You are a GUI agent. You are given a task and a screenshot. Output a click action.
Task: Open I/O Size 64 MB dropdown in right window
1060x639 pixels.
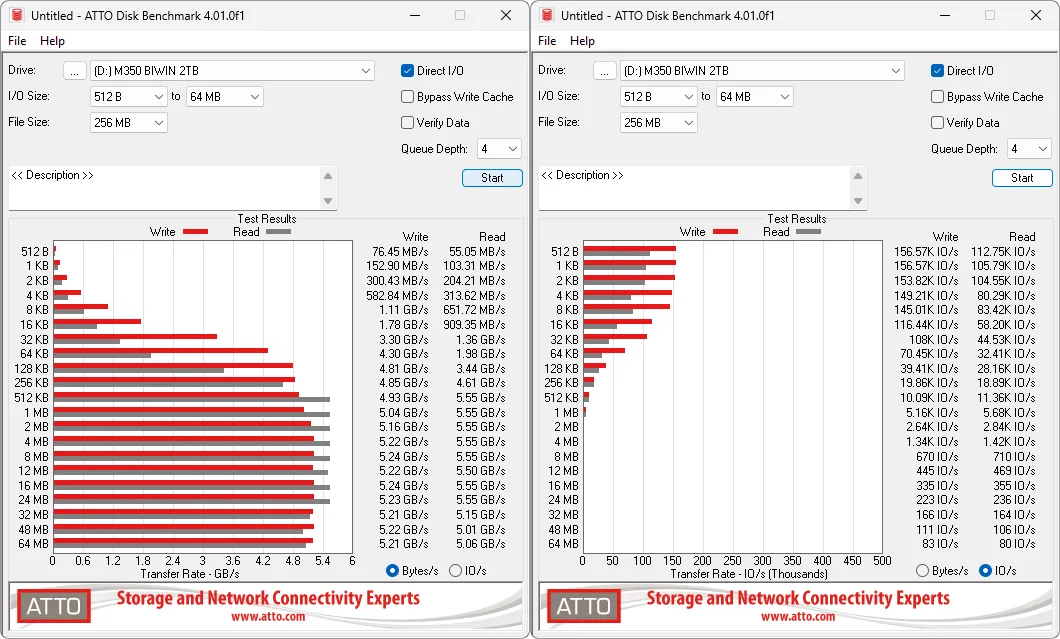pos(754,97)
